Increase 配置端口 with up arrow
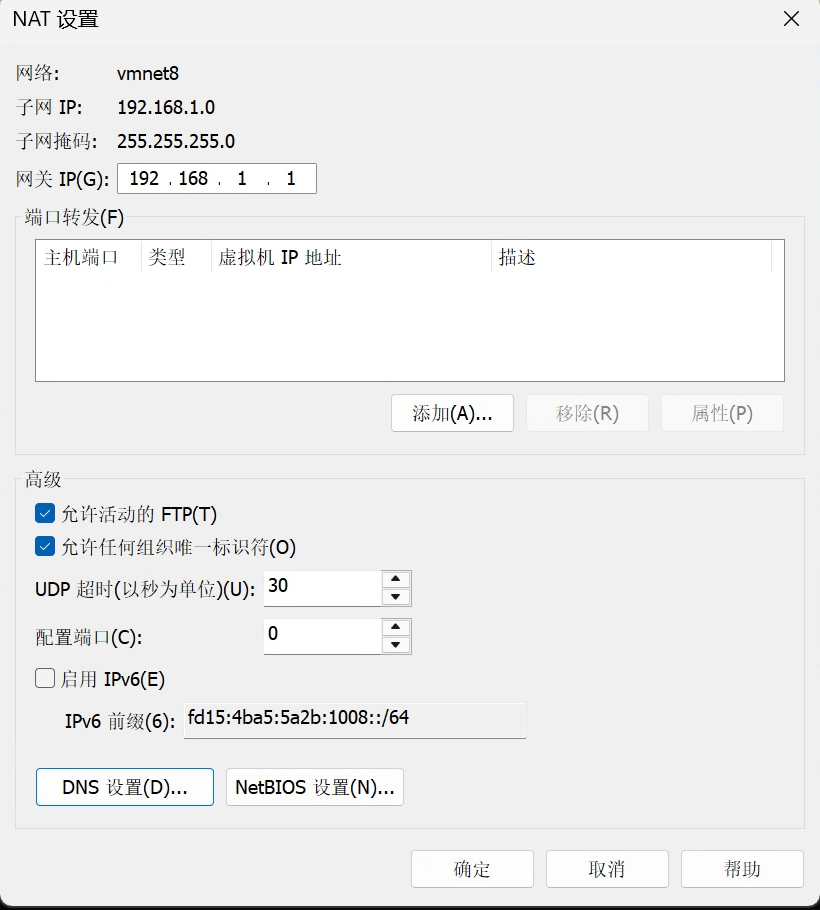 tap(396, 627)
